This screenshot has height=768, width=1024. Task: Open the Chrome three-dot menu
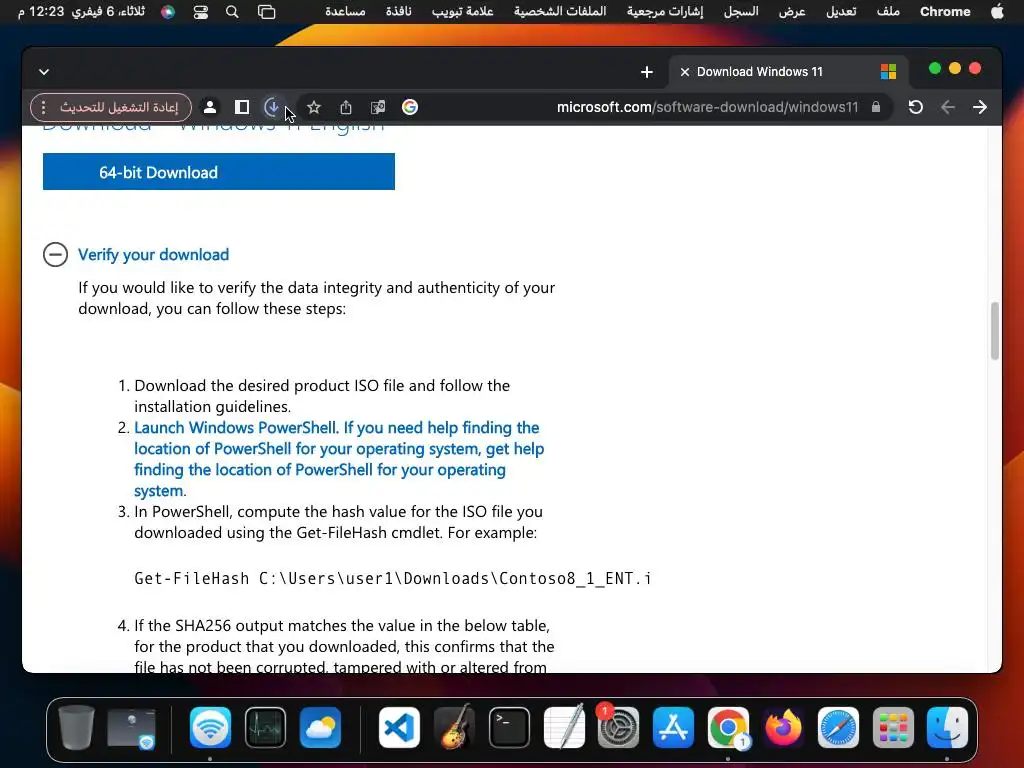[x=44, y=107]
